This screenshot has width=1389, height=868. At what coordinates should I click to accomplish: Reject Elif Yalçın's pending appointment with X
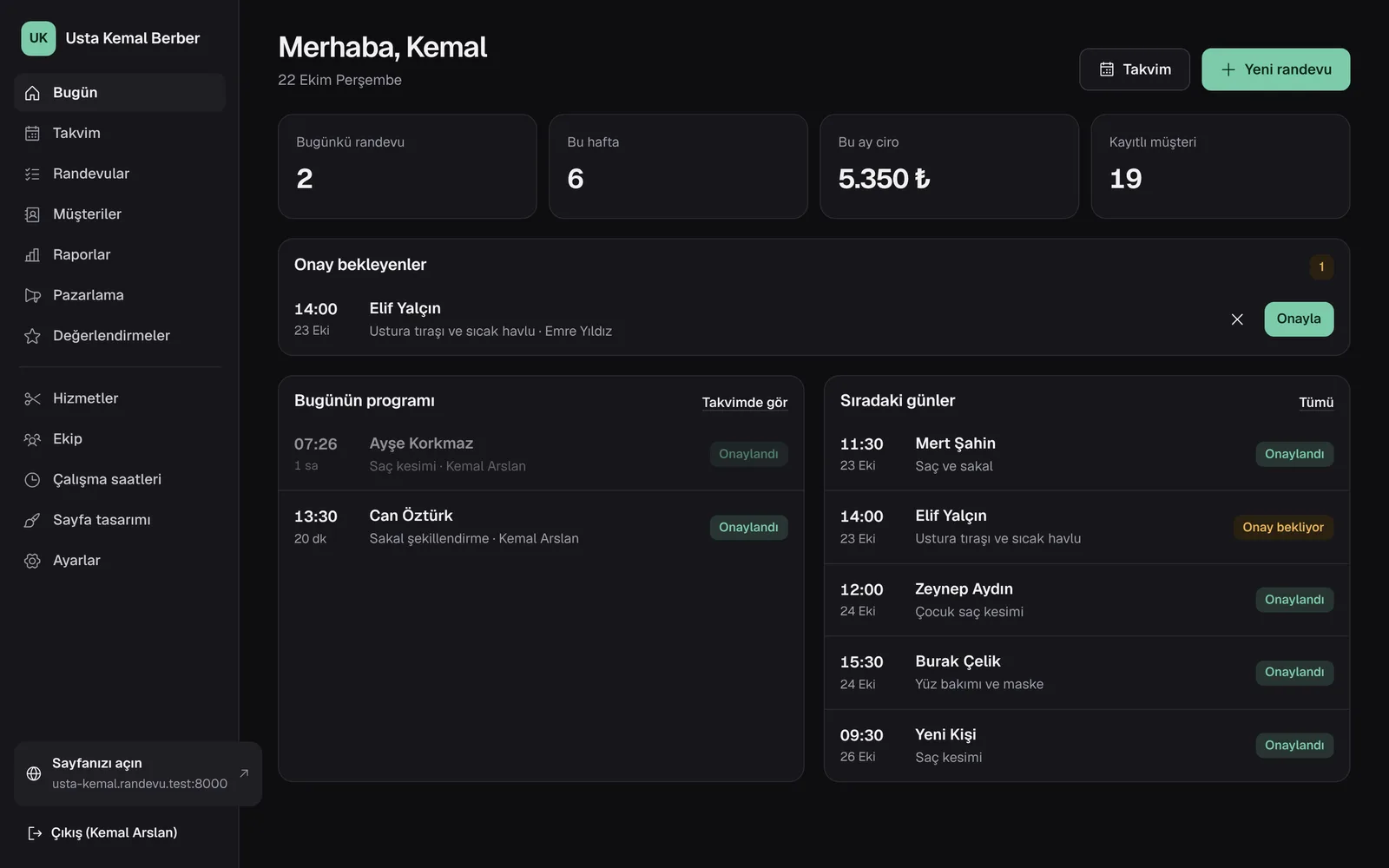[x=1237, y=319]
